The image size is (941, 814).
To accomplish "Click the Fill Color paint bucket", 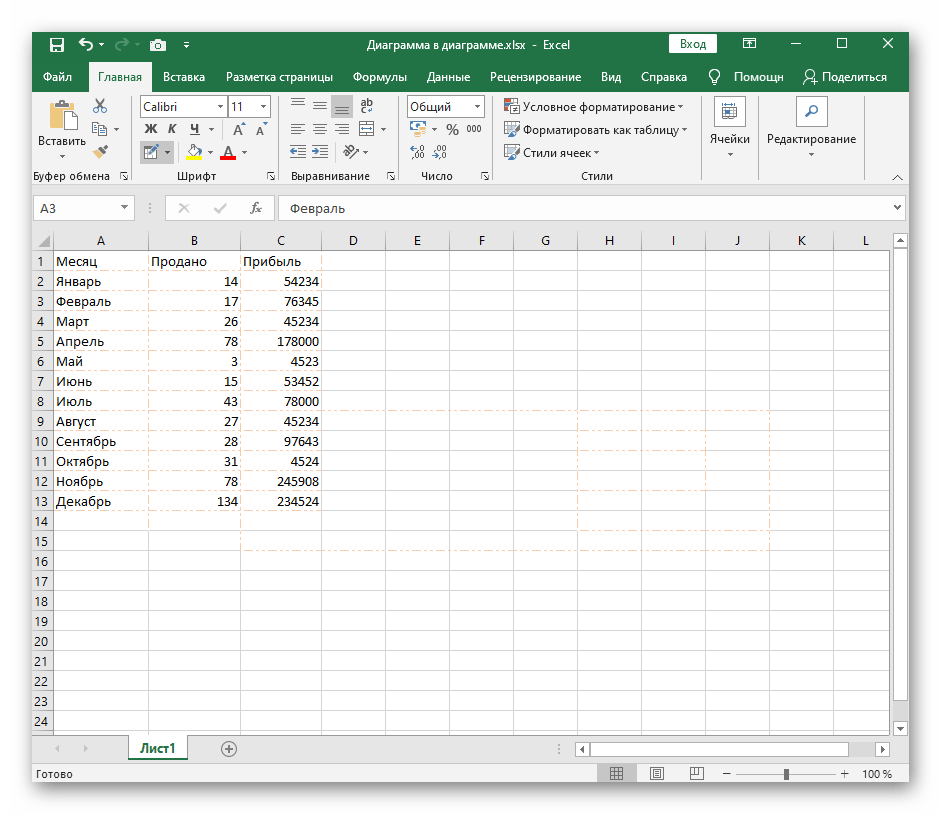I will (194, 152).
